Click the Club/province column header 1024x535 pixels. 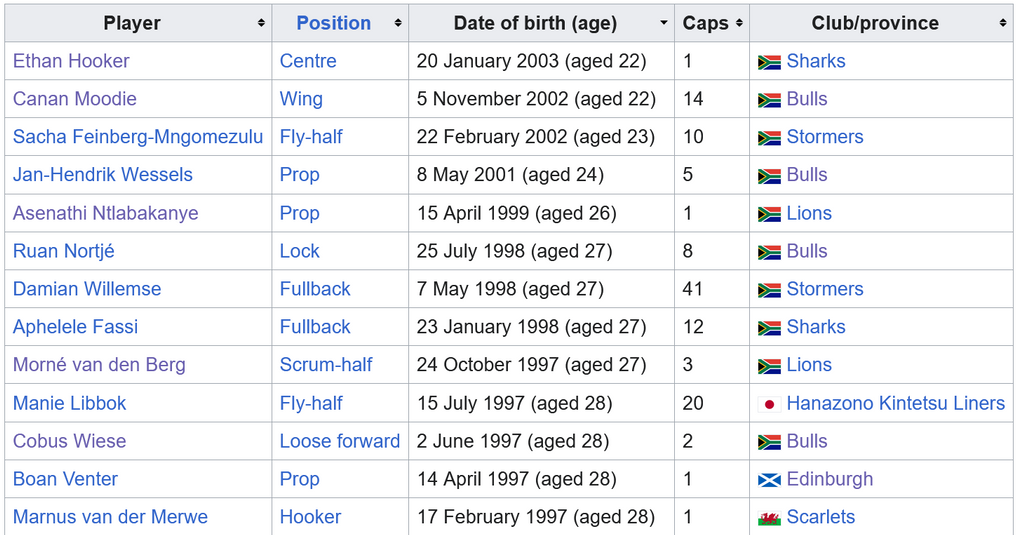(875, 23)
